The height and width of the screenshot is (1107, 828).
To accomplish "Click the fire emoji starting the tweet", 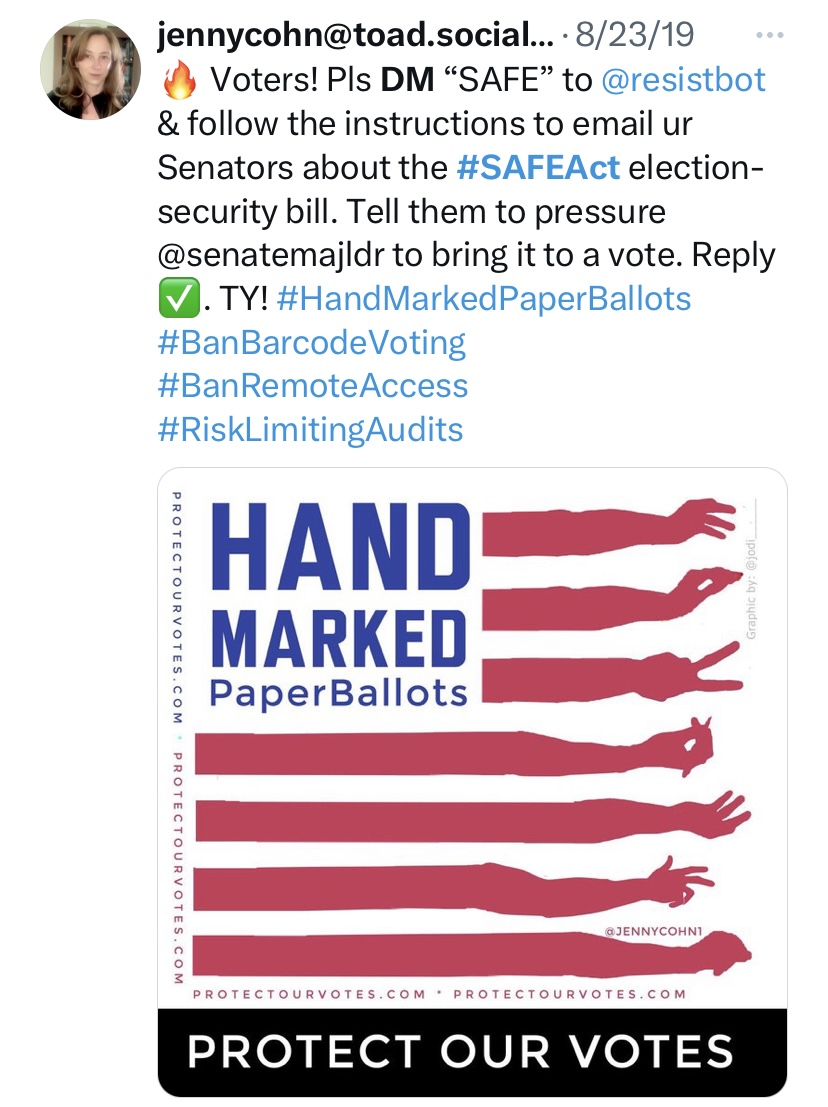I will pos(180,80).
